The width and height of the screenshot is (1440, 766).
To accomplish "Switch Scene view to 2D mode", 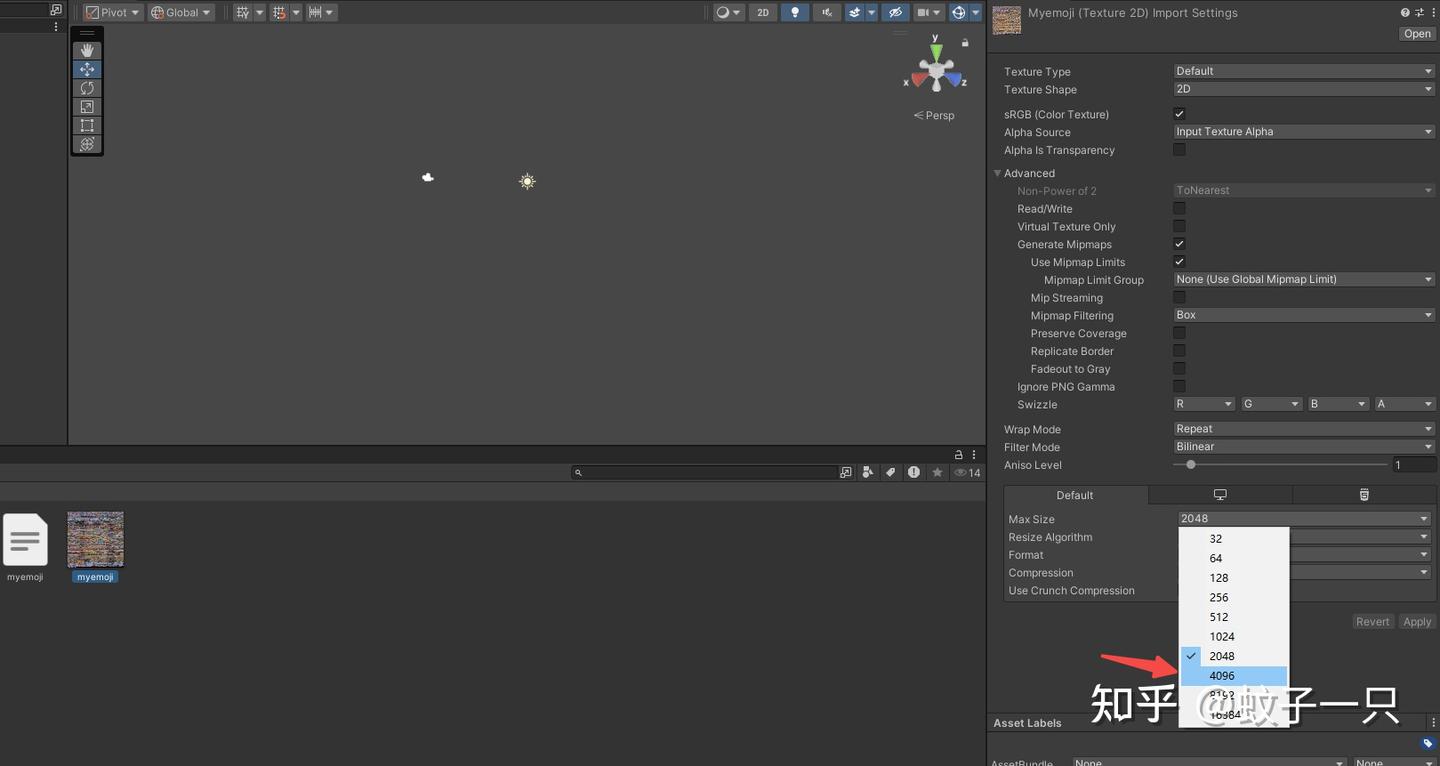I will (762, 12).
